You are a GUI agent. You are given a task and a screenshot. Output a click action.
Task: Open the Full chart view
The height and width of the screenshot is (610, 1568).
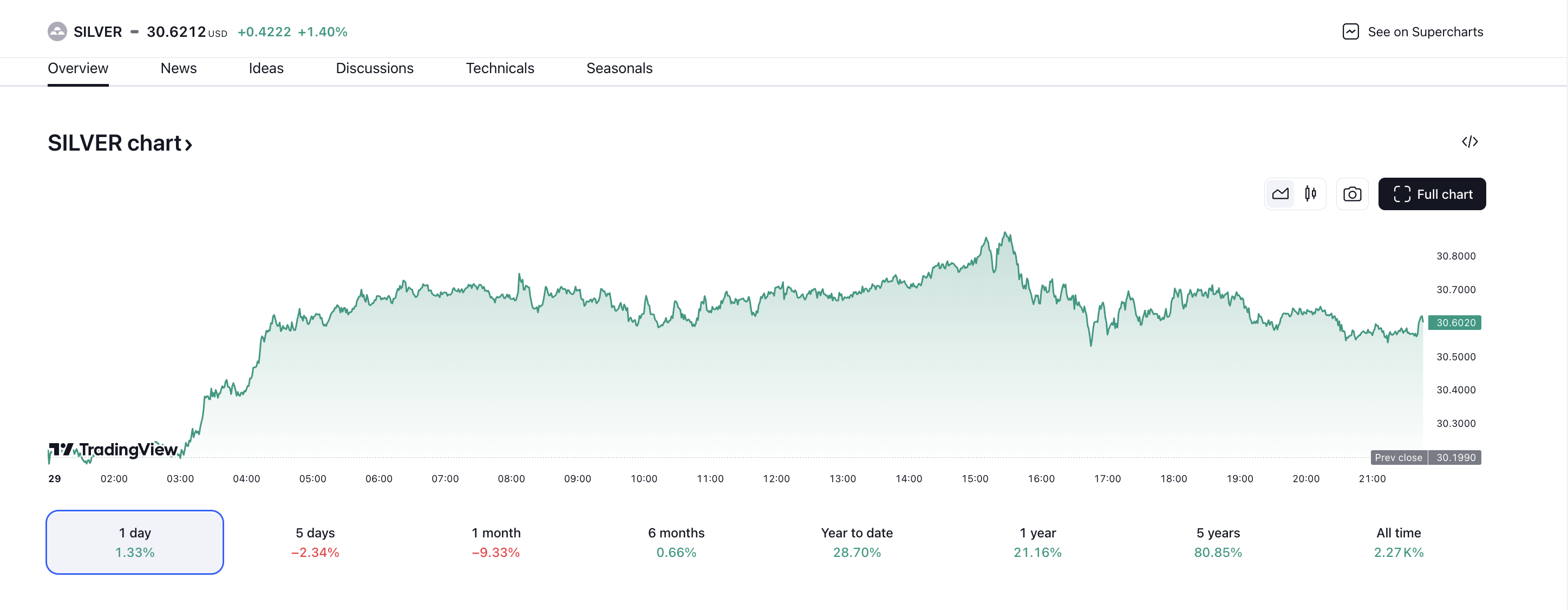pyautogui.click(x=1432, y=194)
